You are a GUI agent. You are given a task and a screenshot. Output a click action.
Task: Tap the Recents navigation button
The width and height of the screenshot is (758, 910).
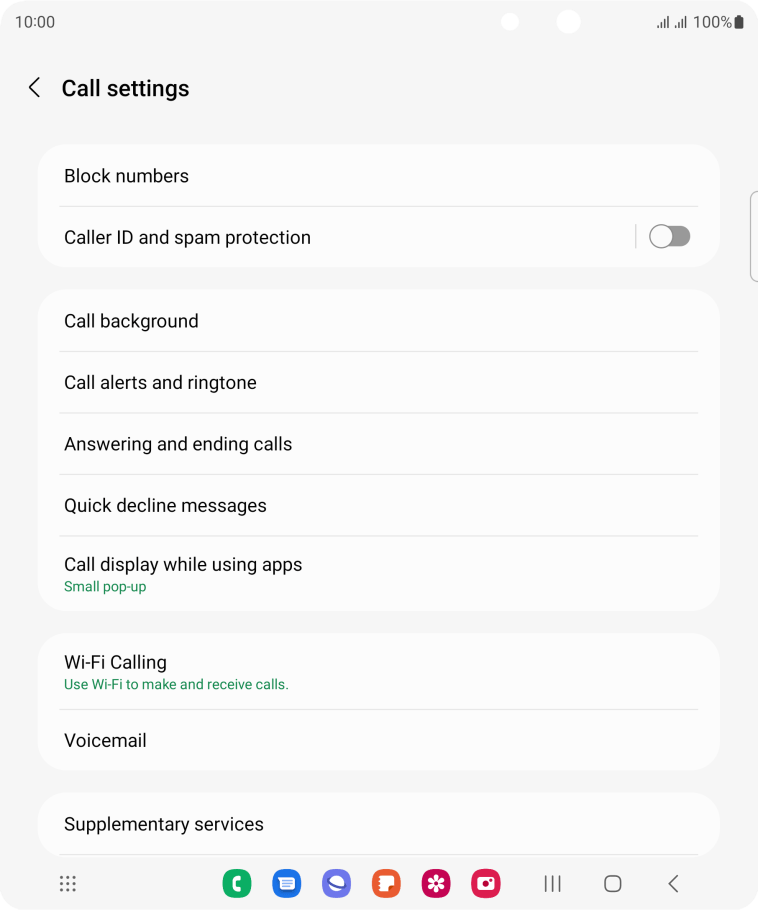tap(553, 883)
